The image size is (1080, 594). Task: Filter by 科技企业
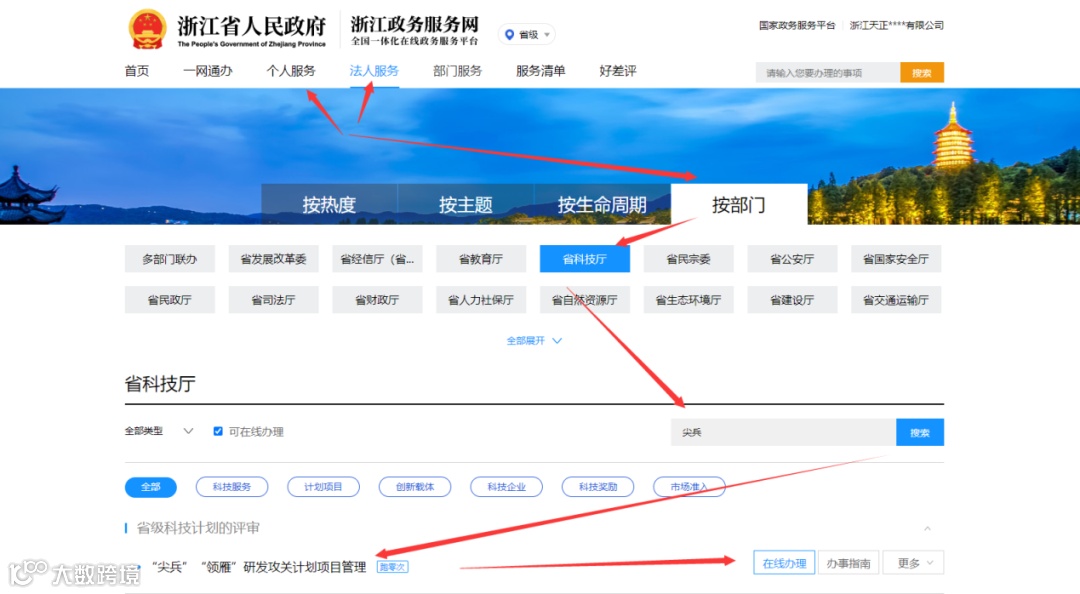coord(507,487)
